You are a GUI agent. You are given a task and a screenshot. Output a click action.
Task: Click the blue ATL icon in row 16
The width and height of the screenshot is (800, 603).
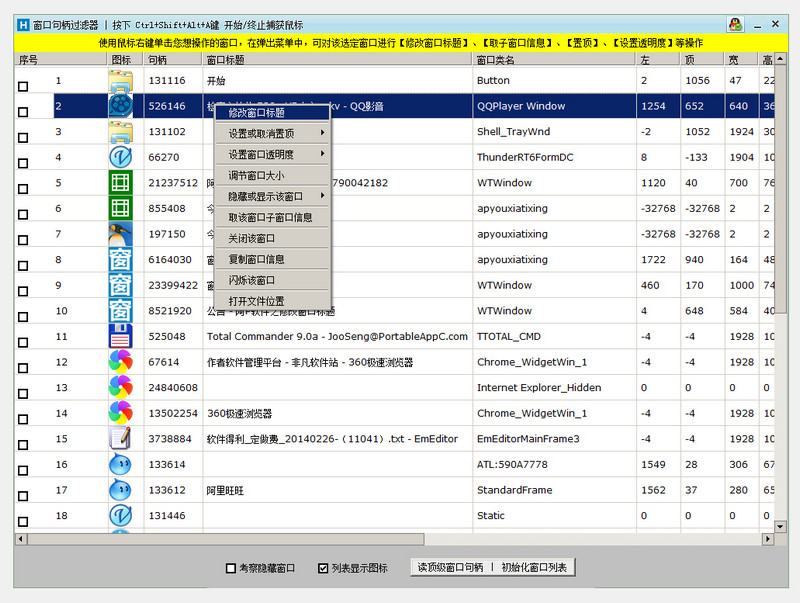pyautogui.click(x=122, y=464)
